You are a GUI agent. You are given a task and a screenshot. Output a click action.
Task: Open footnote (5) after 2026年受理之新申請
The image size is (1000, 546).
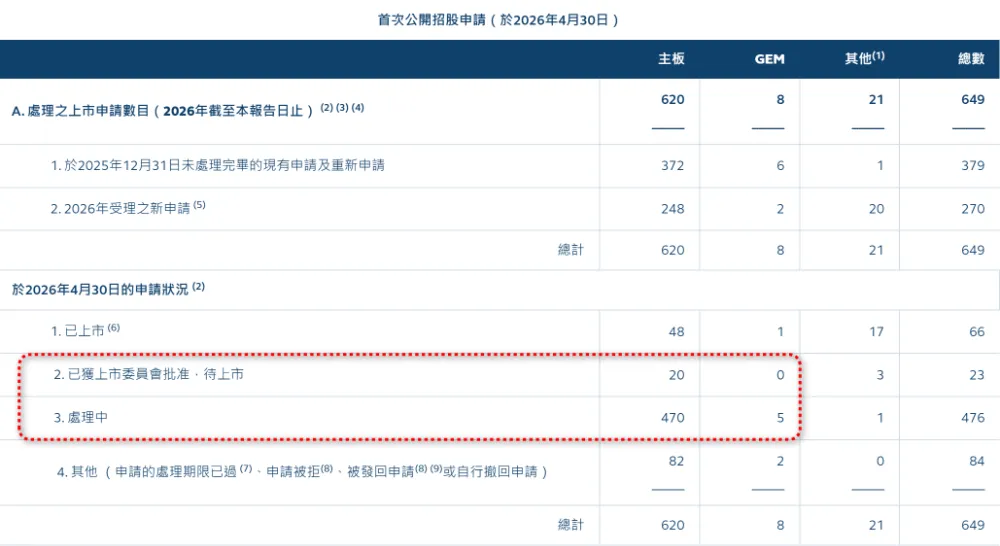(x=200, y=205)
